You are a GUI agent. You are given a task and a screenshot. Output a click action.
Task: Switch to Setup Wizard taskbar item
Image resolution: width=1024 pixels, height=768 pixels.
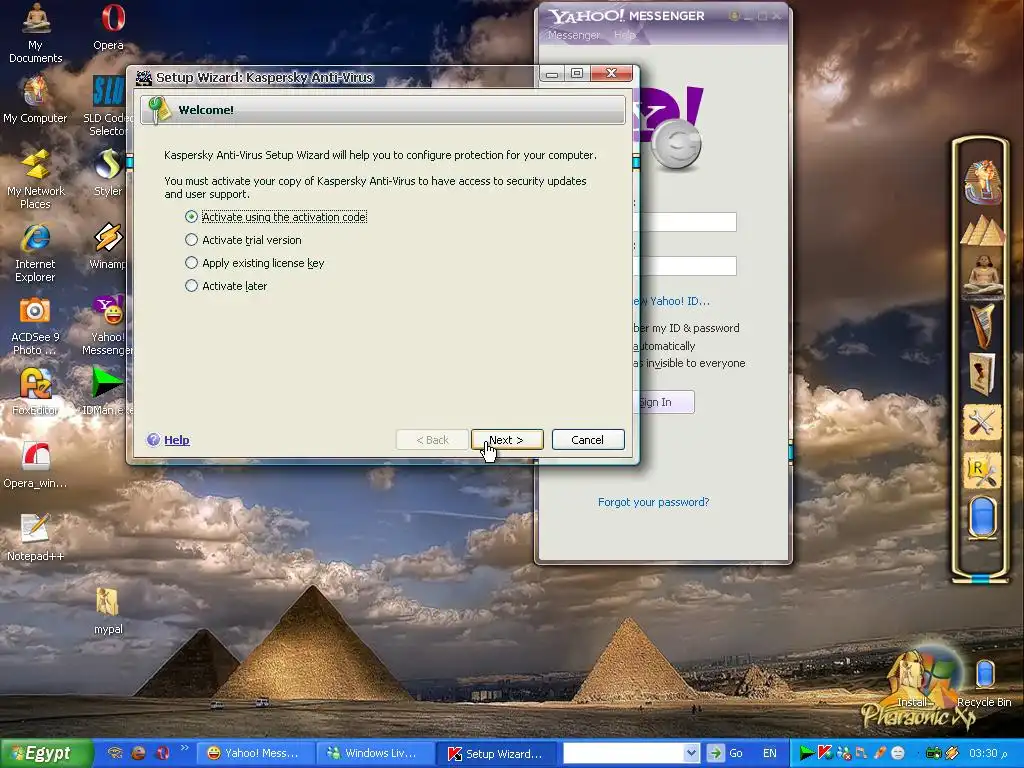click(x=496, y=753)
